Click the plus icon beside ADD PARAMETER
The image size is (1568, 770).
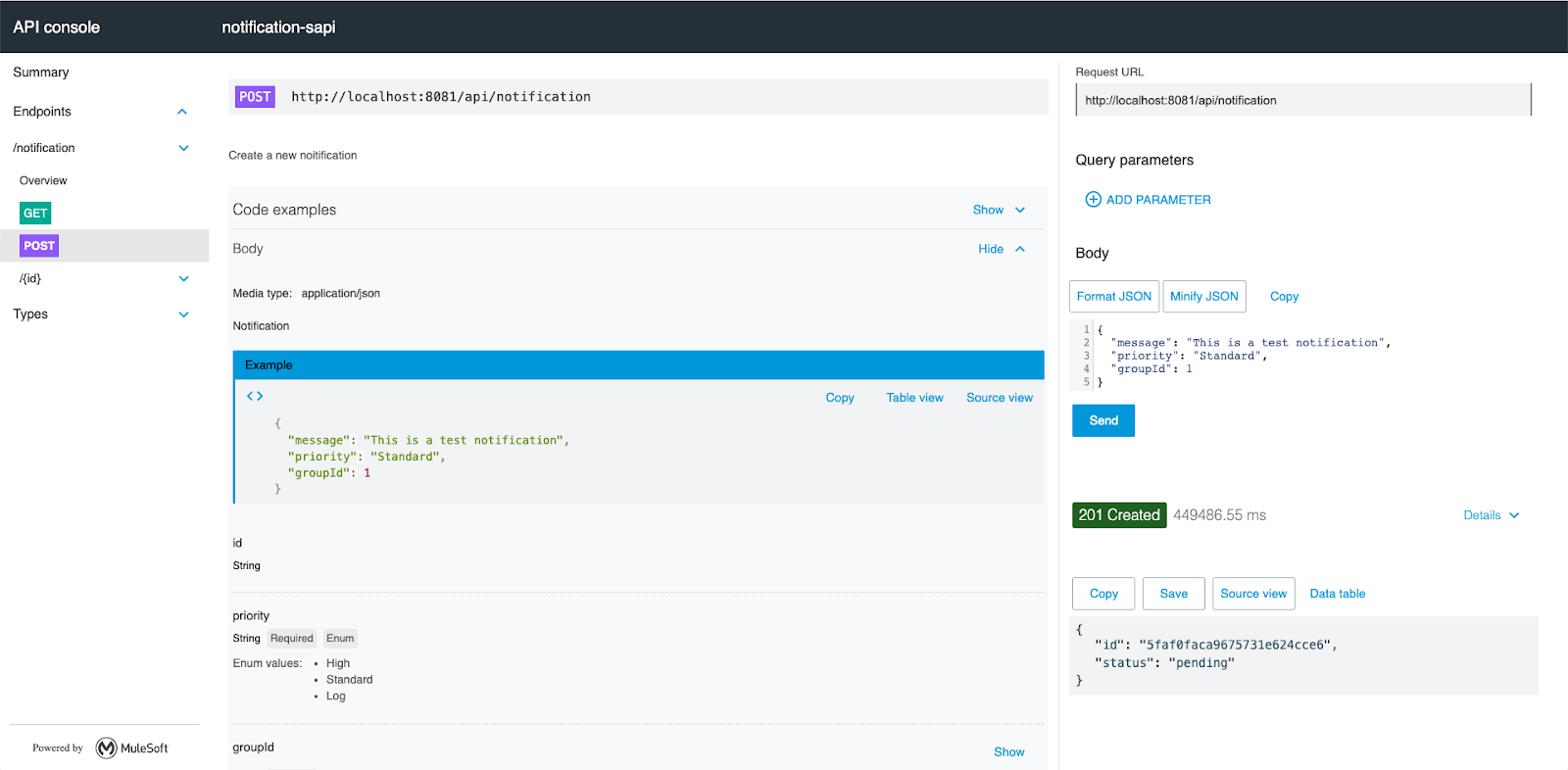click(1093, 200)
